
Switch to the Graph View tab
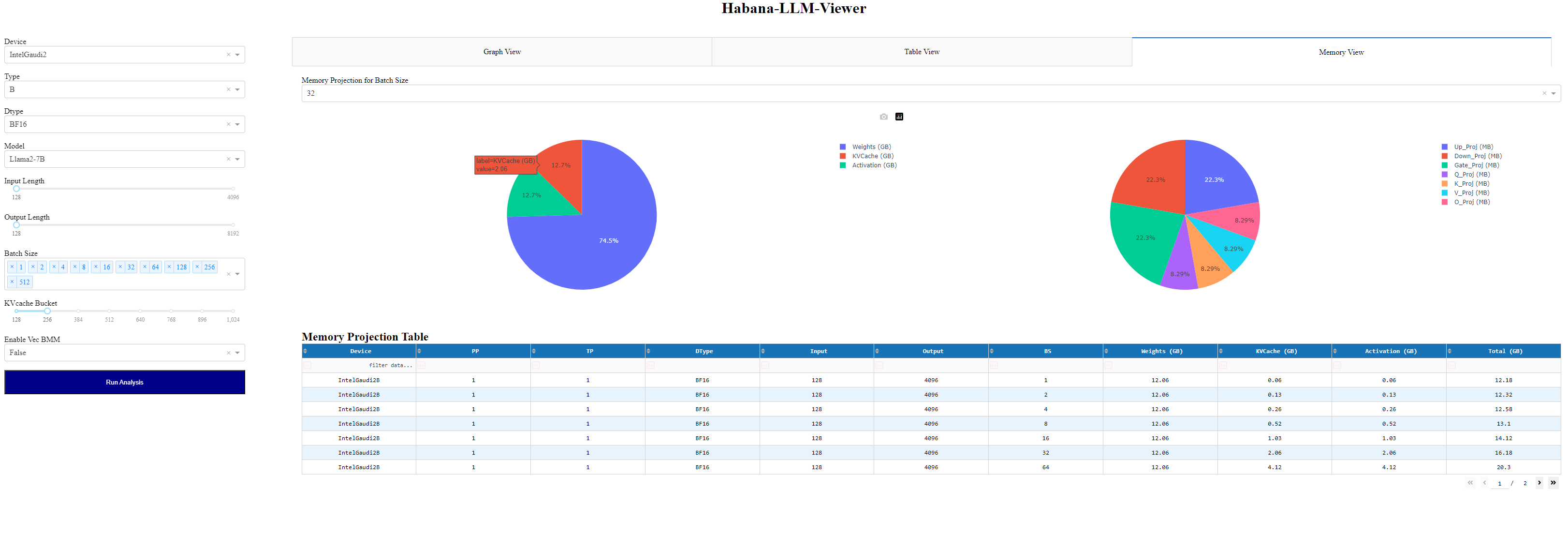(502, 52)
